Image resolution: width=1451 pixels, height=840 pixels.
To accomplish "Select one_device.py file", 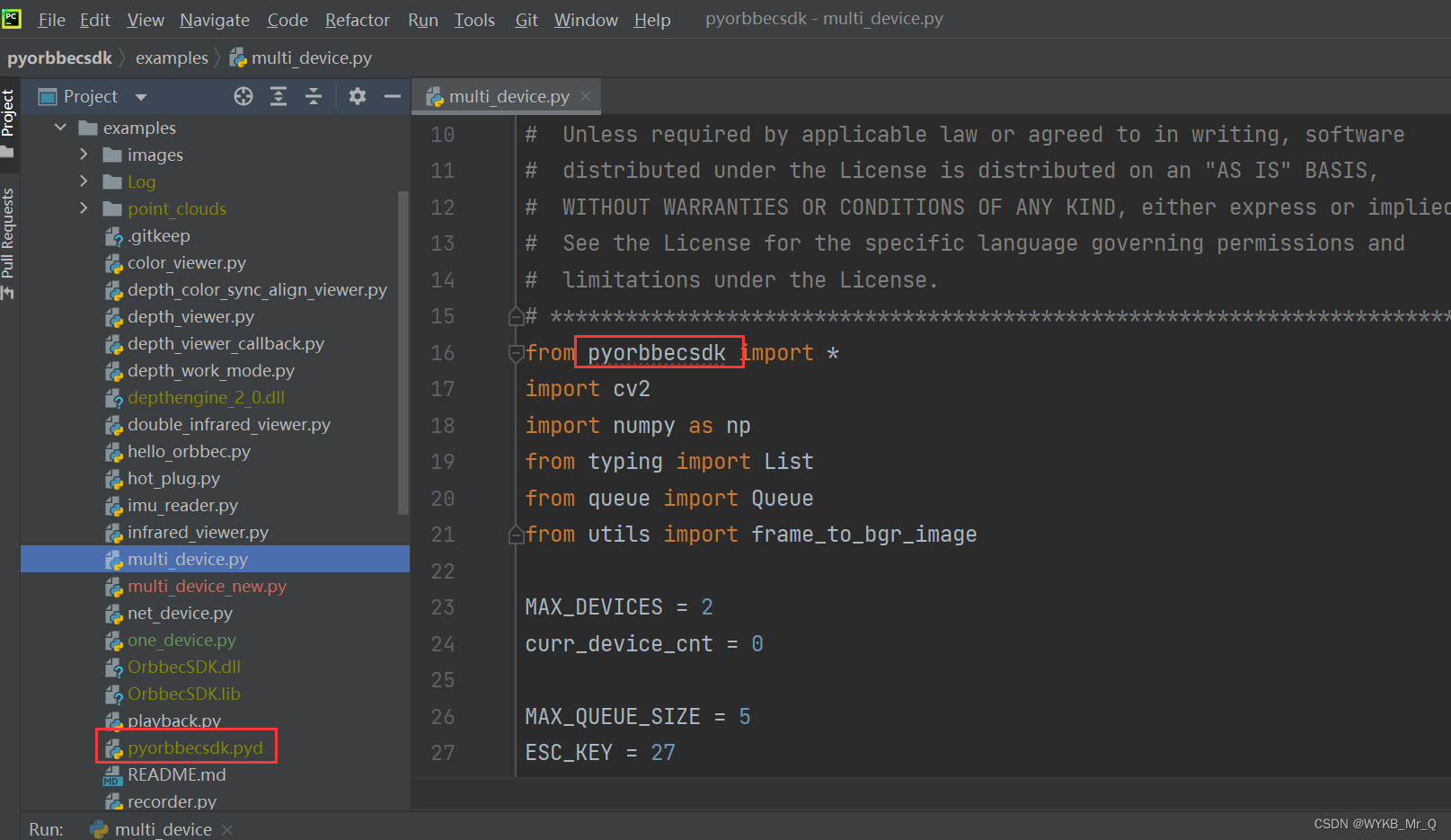I will tap(181, 640).
